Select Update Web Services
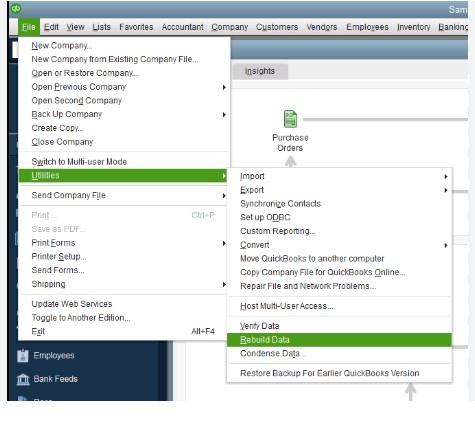 click(124, 304)
